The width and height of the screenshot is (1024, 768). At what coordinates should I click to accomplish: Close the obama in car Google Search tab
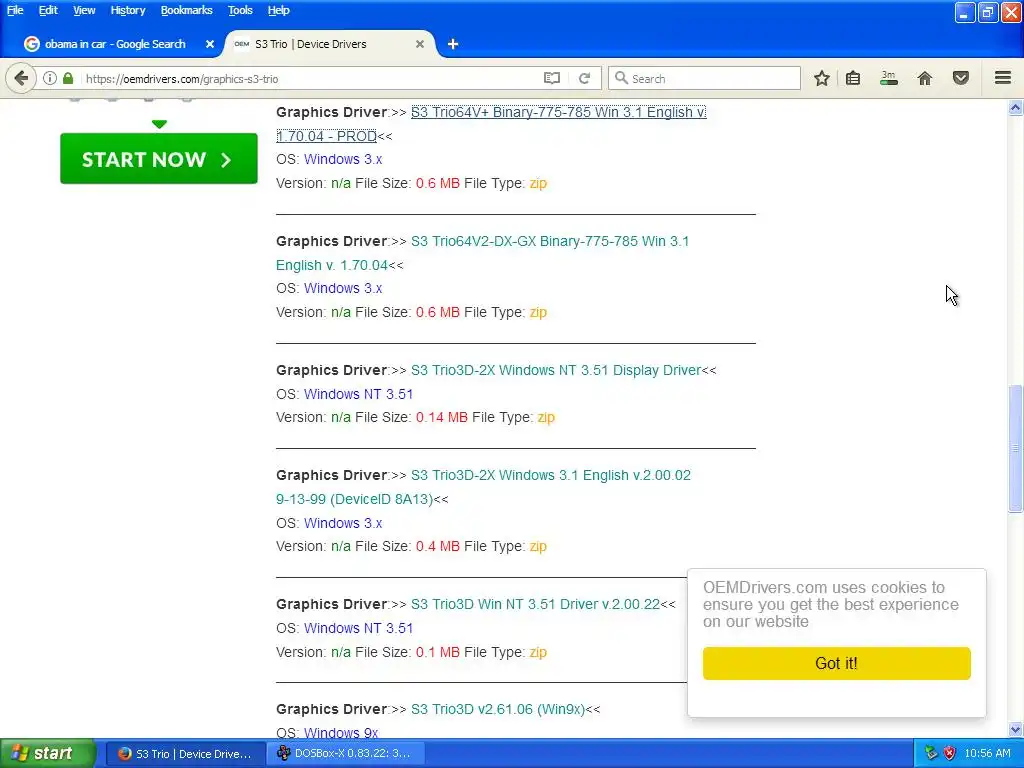click(210, 44)
